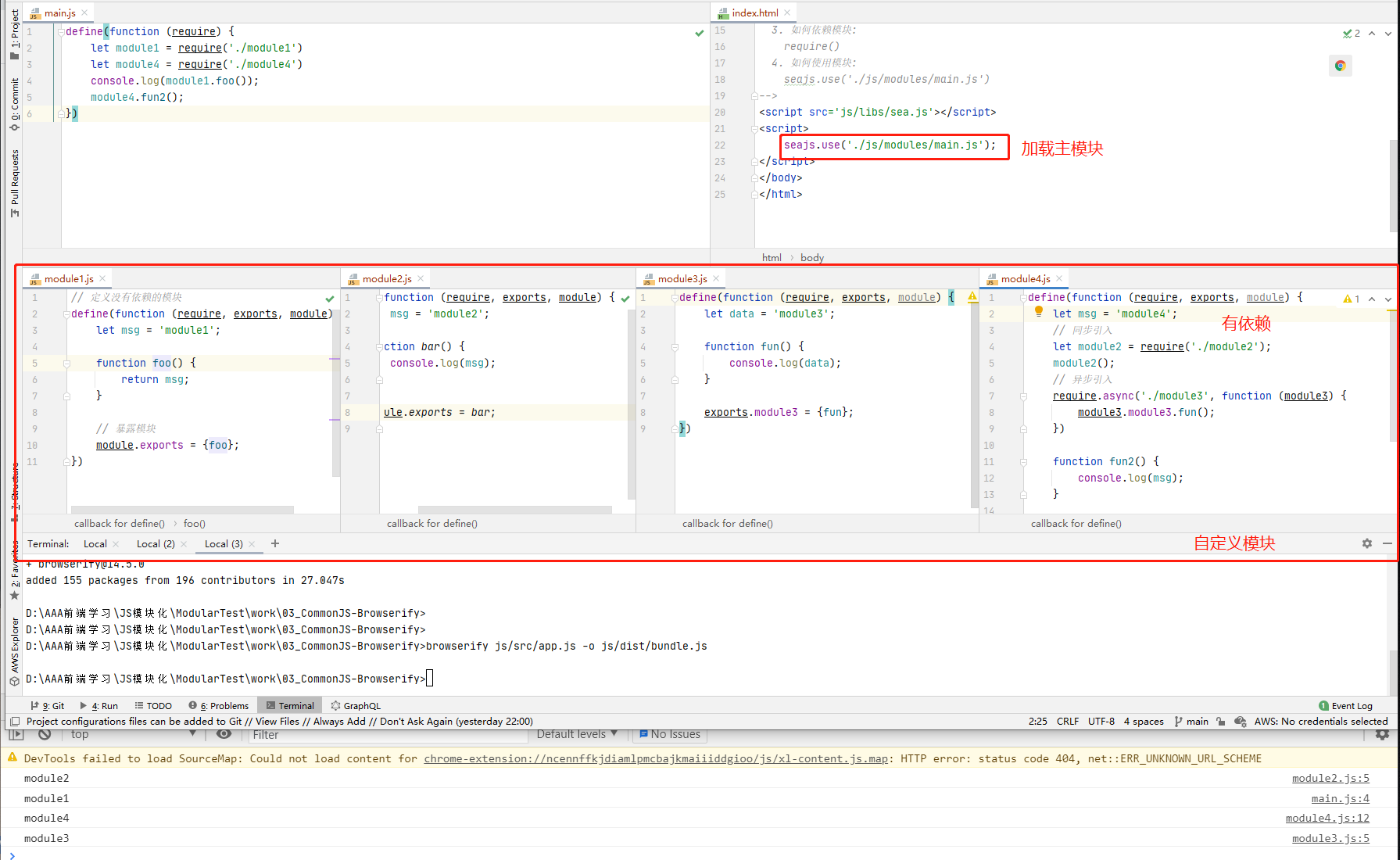Image resolution: width=1400 pixels, height=860 pixels.
Task: Close the module1.js editor tab
Action: (x=102, y=278)
